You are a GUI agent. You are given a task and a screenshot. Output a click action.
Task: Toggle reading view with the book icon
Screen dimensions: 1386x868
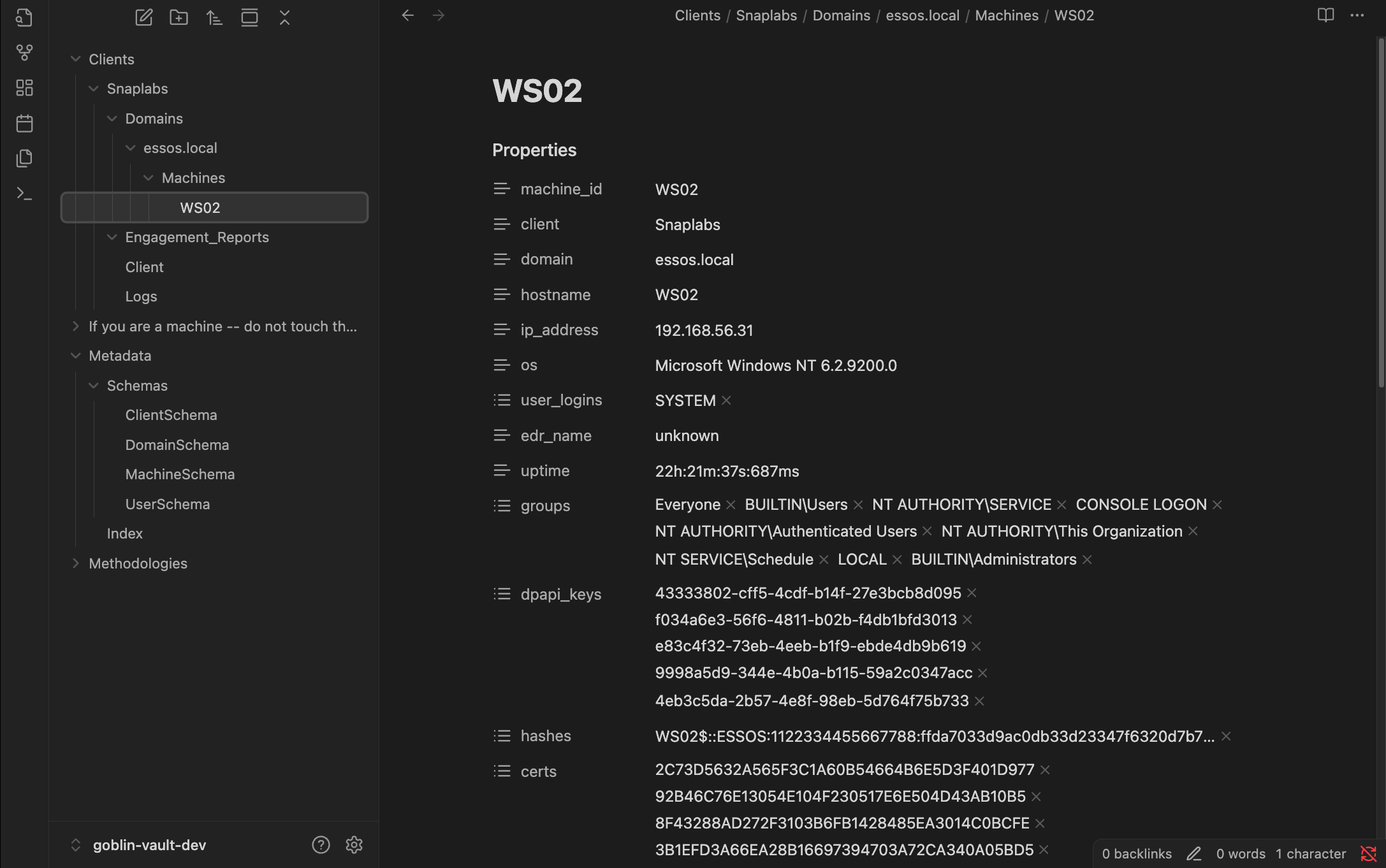[x=1325, y=15]
